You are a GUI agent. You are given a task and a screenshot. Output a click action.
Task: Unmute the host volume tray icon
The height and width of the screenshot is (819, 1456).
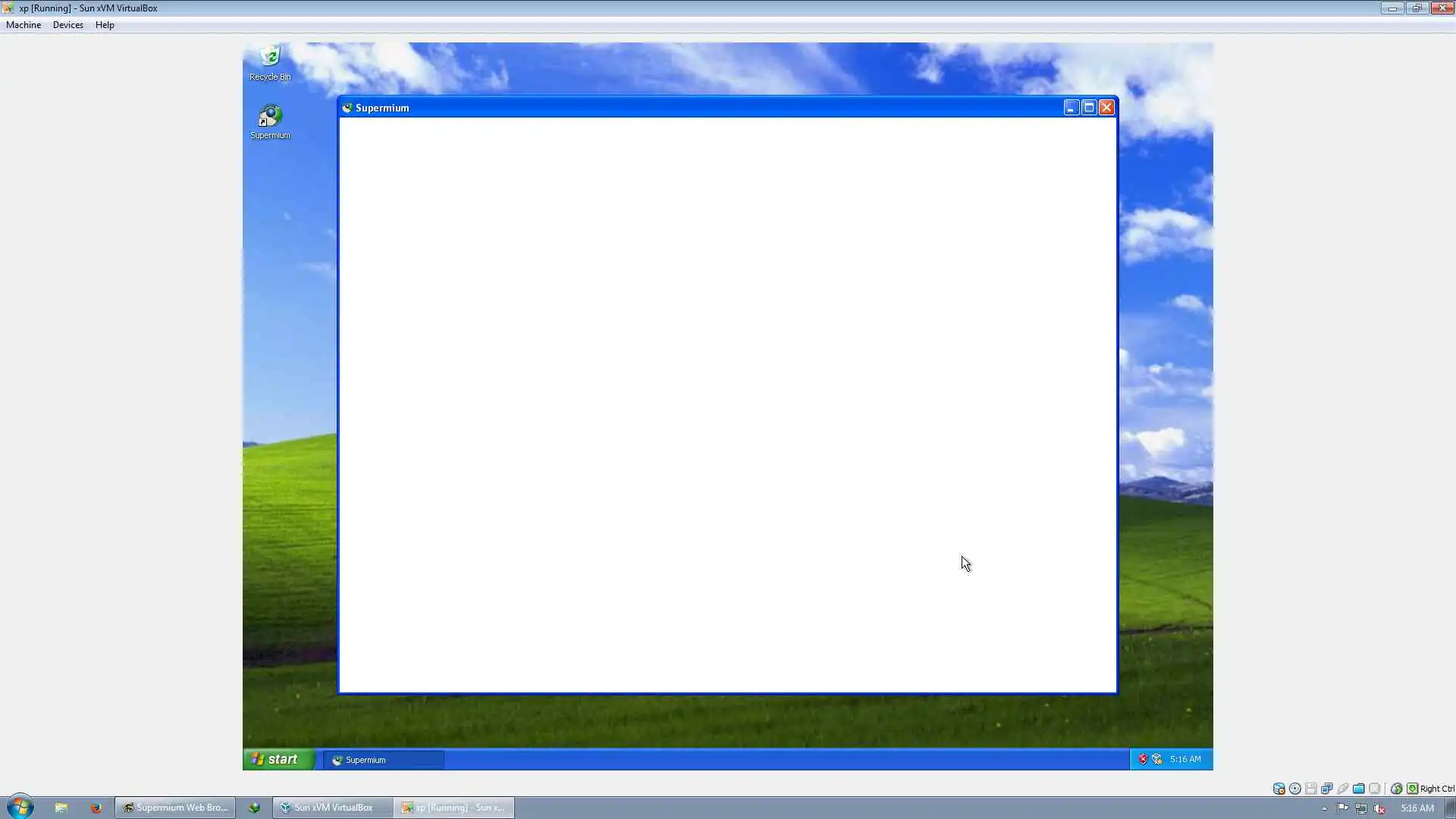1379,808
